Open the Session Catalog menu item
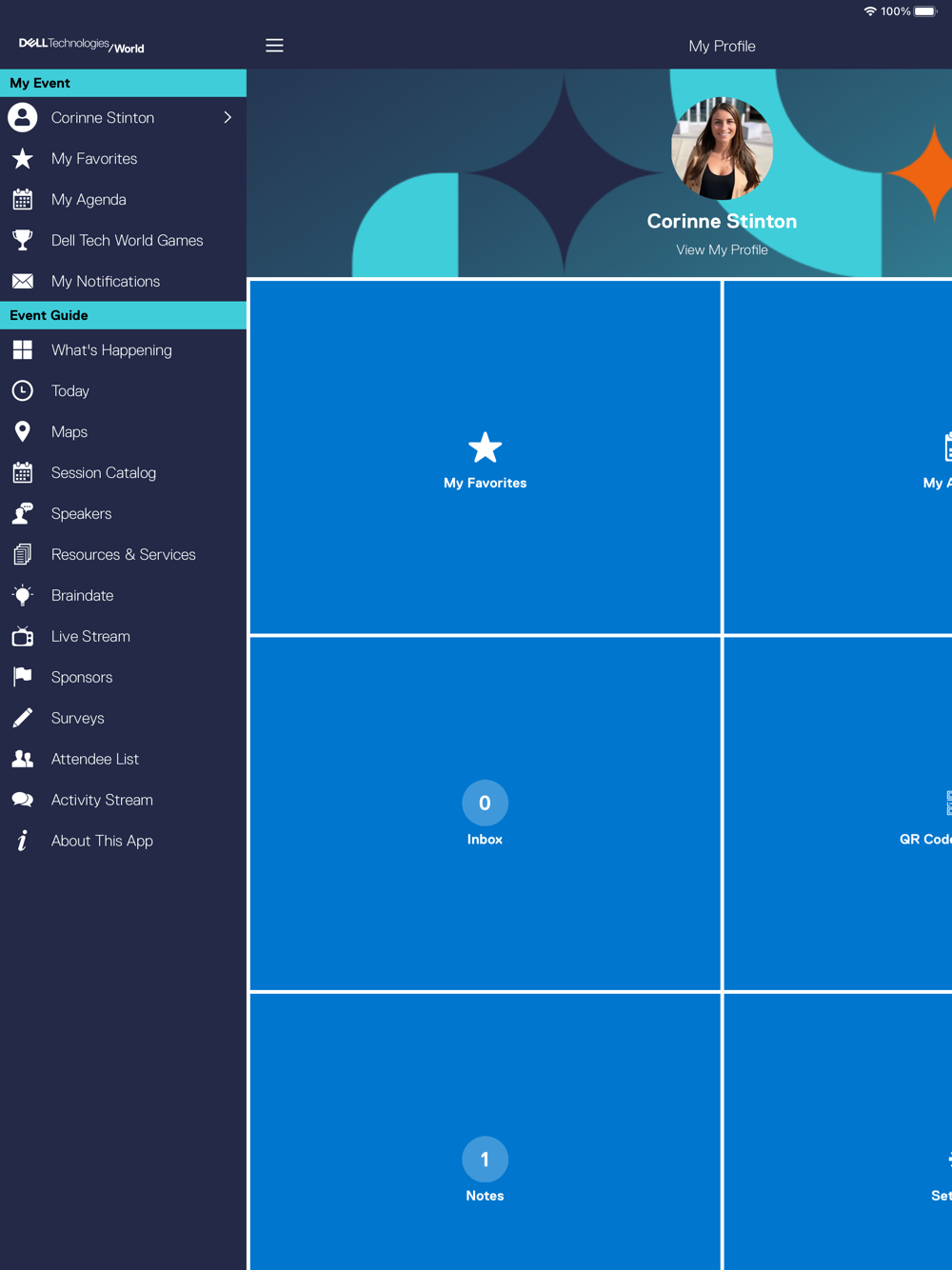This screenshot has height=1270, width=952. click(123, 472)
